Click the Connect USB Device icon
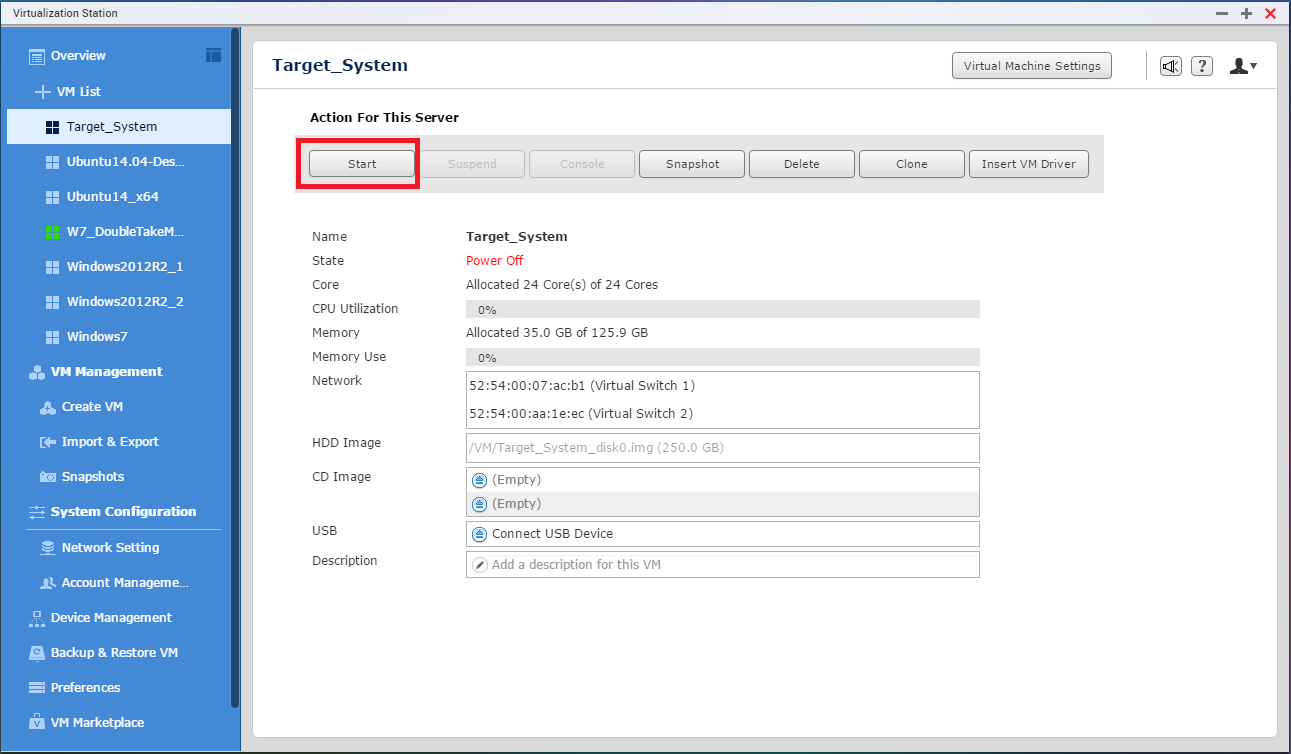 pyautogui.click(x=479, y=534)
